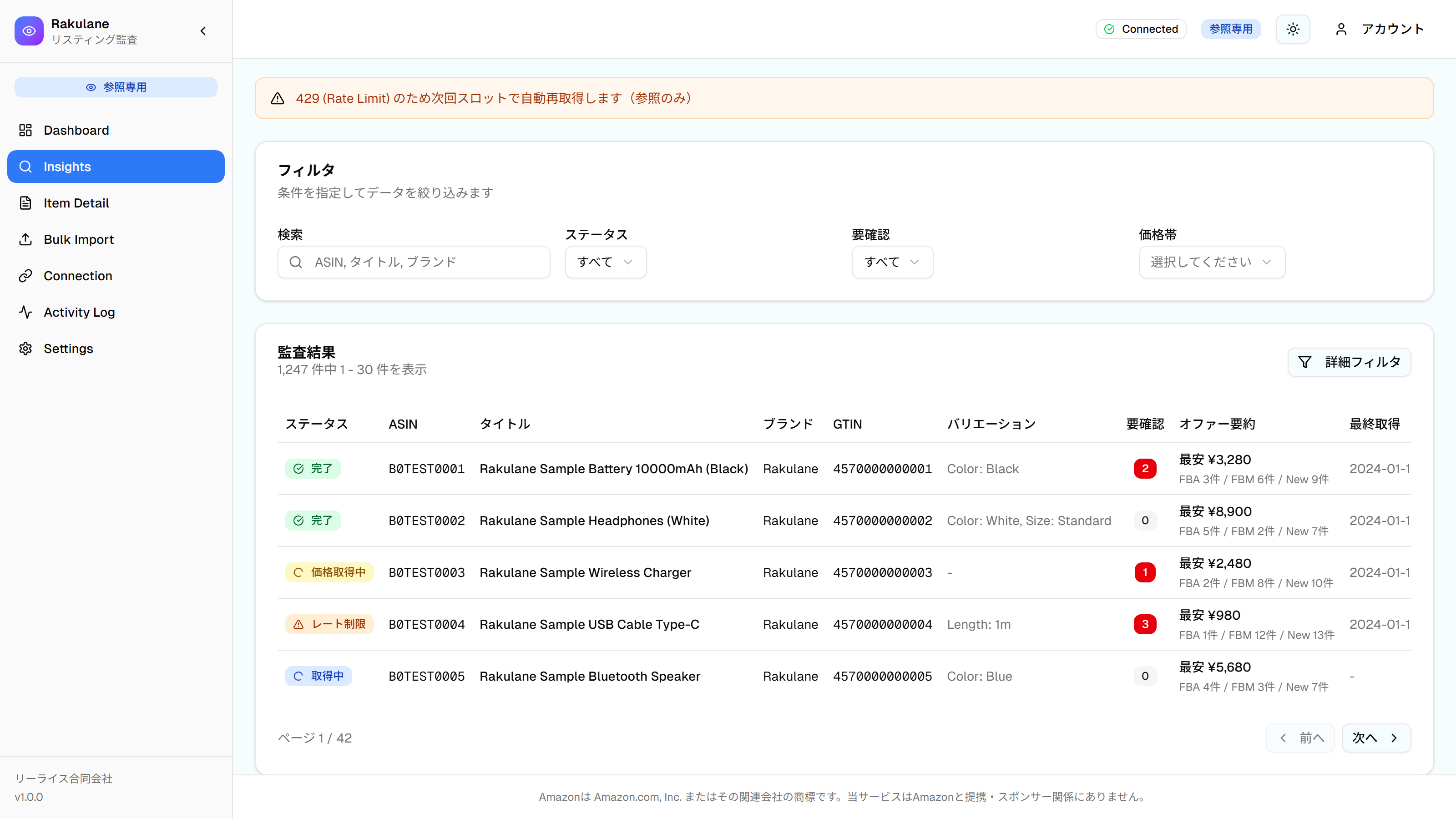Click the search magnifier icon in the filter

click(x=296, y=262)
